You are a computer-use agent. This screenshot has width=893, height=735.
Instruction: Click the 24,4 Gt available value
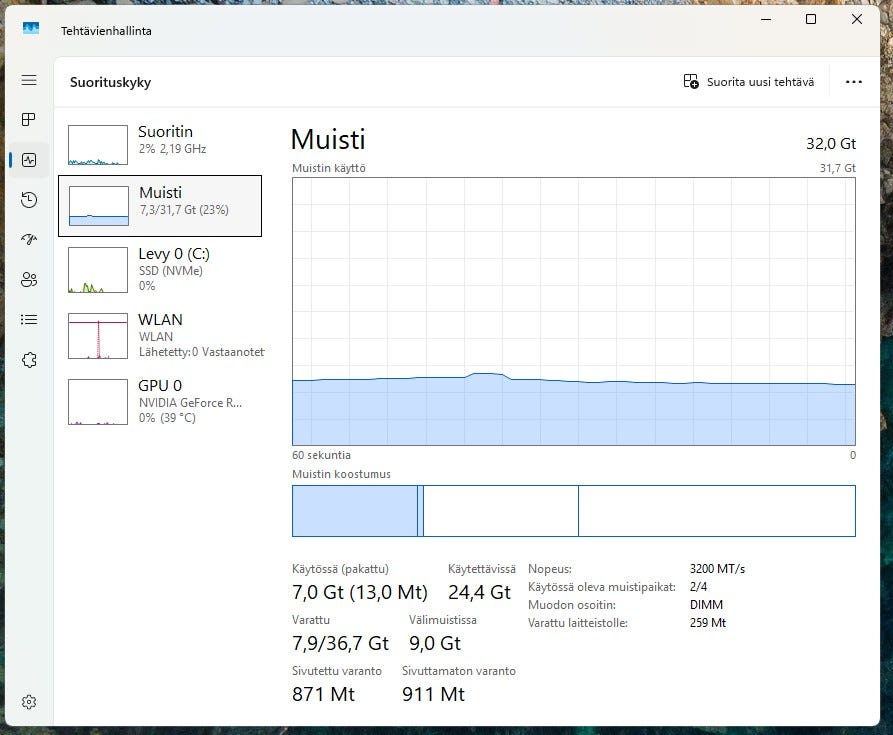click(480, 592)
